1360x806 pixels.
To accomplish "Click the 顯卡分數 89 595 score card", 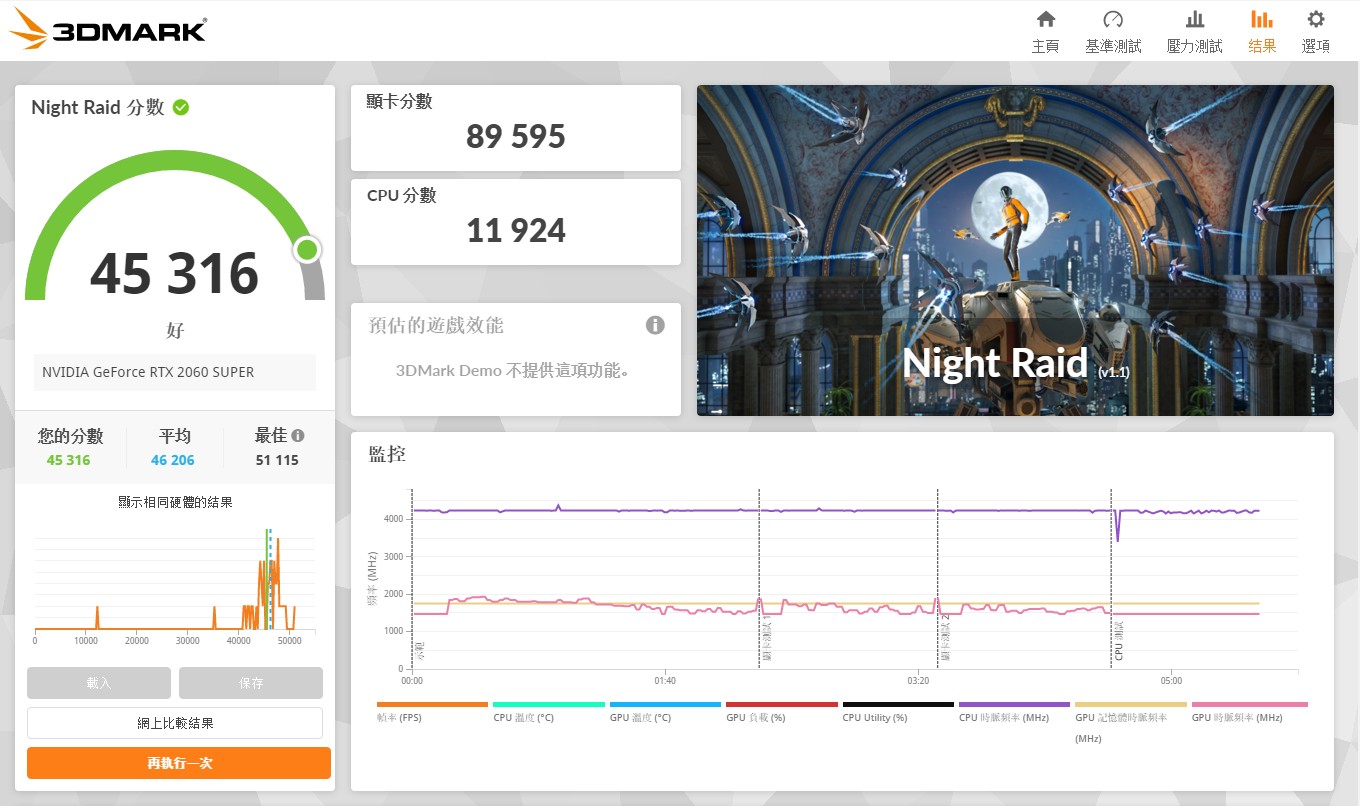I will (516, 128).
